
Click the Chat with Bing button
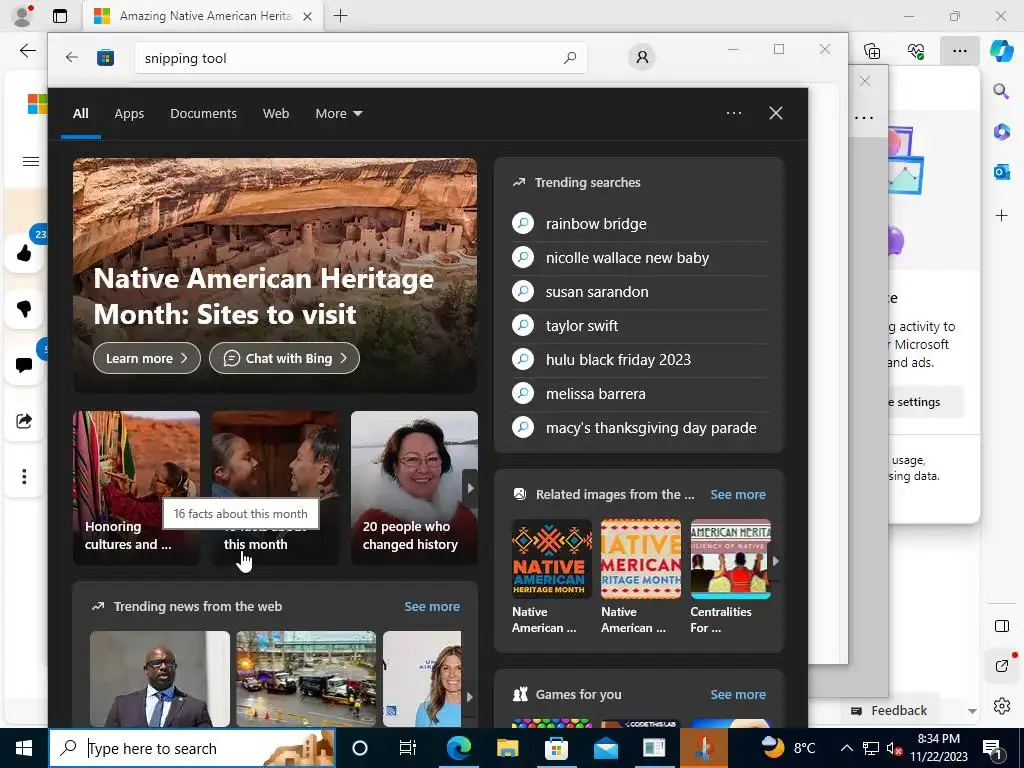284,358
